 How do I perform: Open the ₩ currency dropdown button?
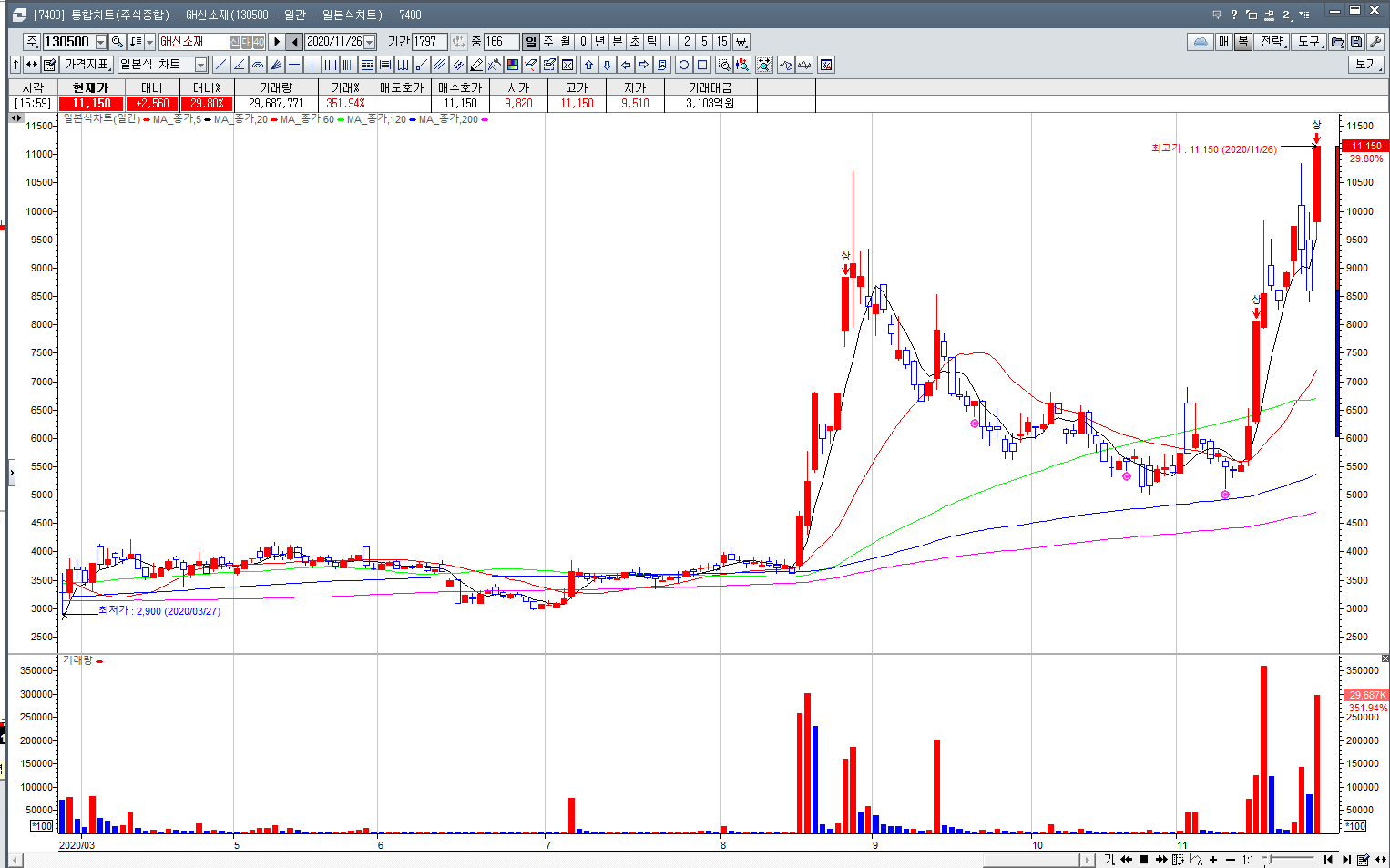tap(741, 42)
